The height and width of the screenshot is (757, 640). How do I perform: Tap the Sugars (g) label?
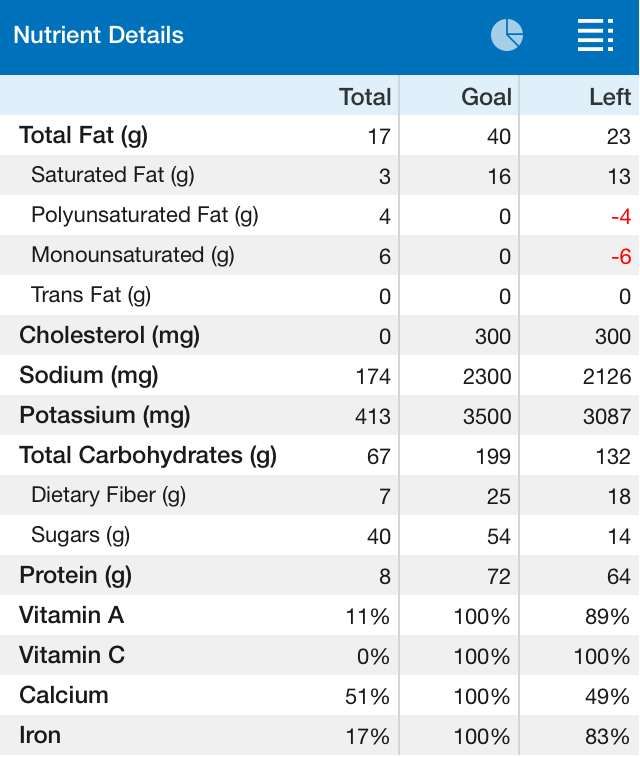point(81,535)
